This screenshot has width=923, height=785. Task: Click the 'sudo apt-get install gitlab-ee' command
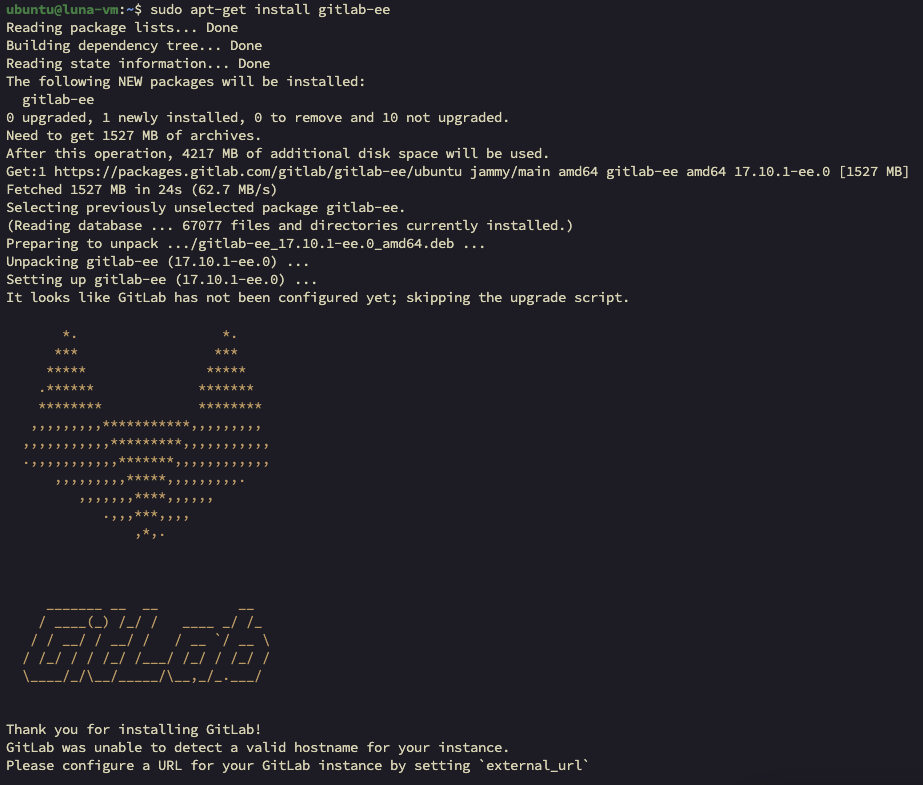pyautogui.click(x=270, y=9)
